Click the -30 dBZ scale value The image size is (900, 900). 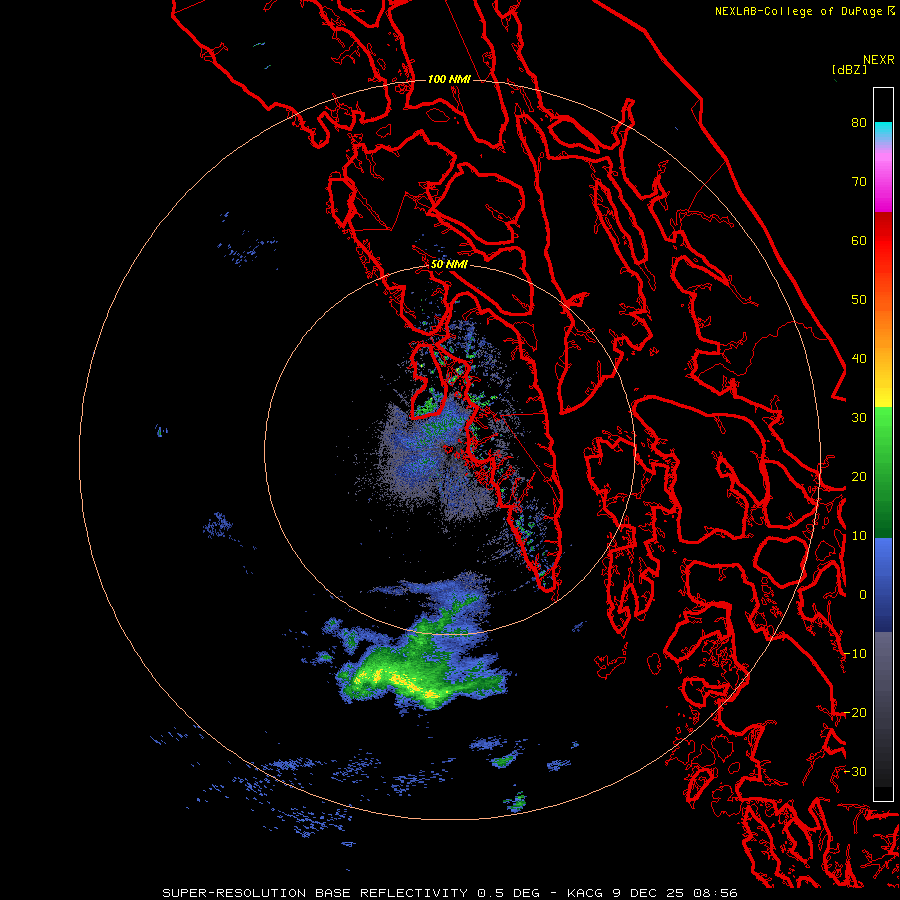click(855, 771)
